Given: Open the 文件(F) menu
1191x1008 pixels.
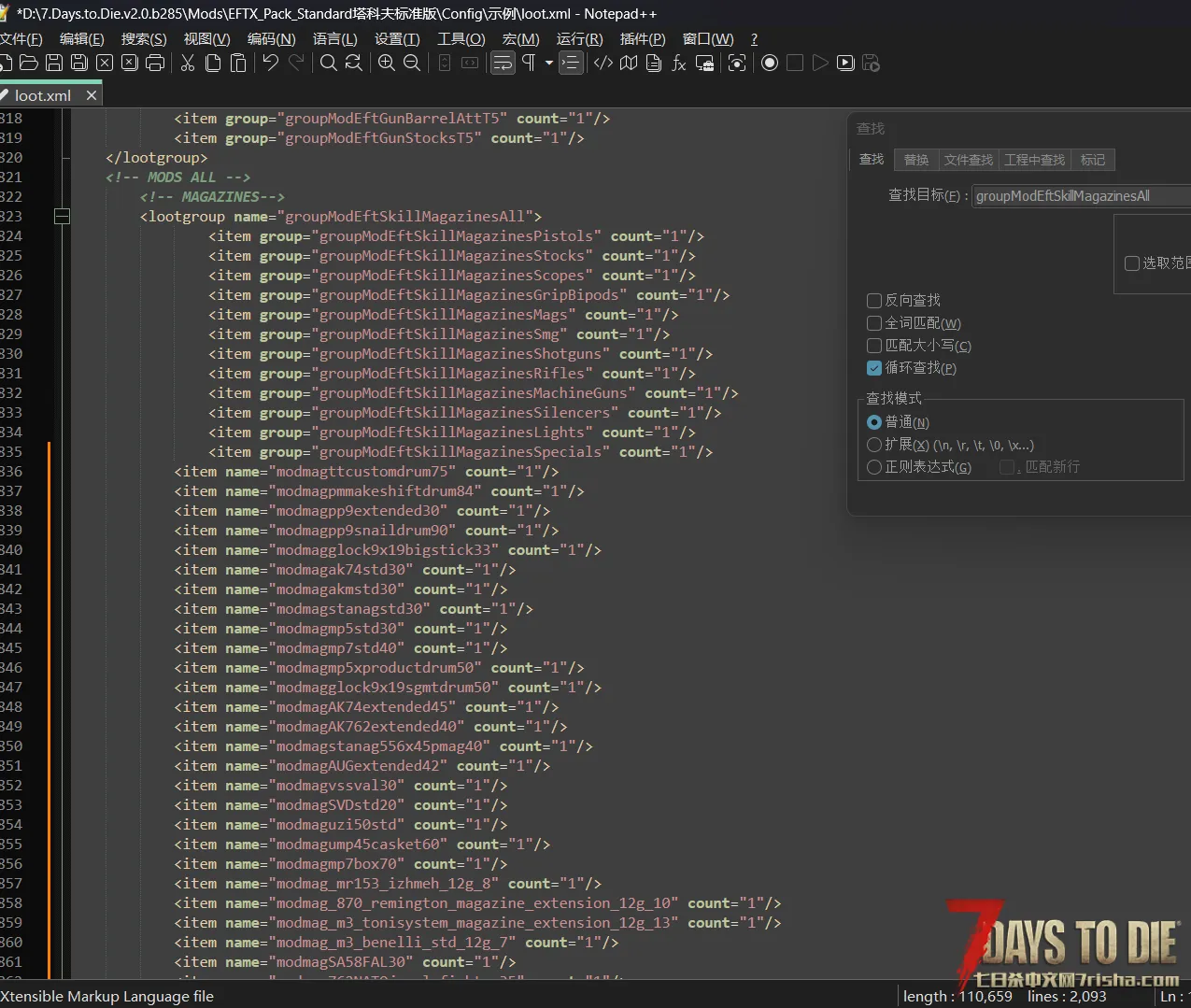Looking at the screenshot, I should [x=21, y=38].
